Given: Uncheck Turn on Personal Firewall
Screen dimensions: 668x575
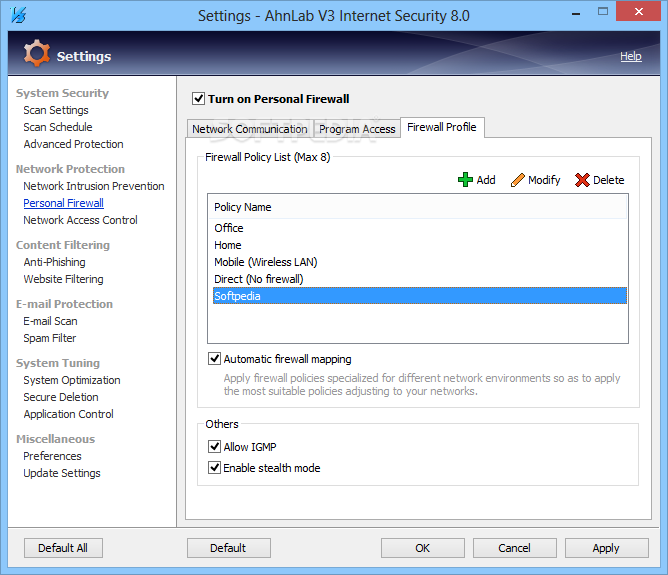Looking at the screenshot, I should (x=198, y=99).
